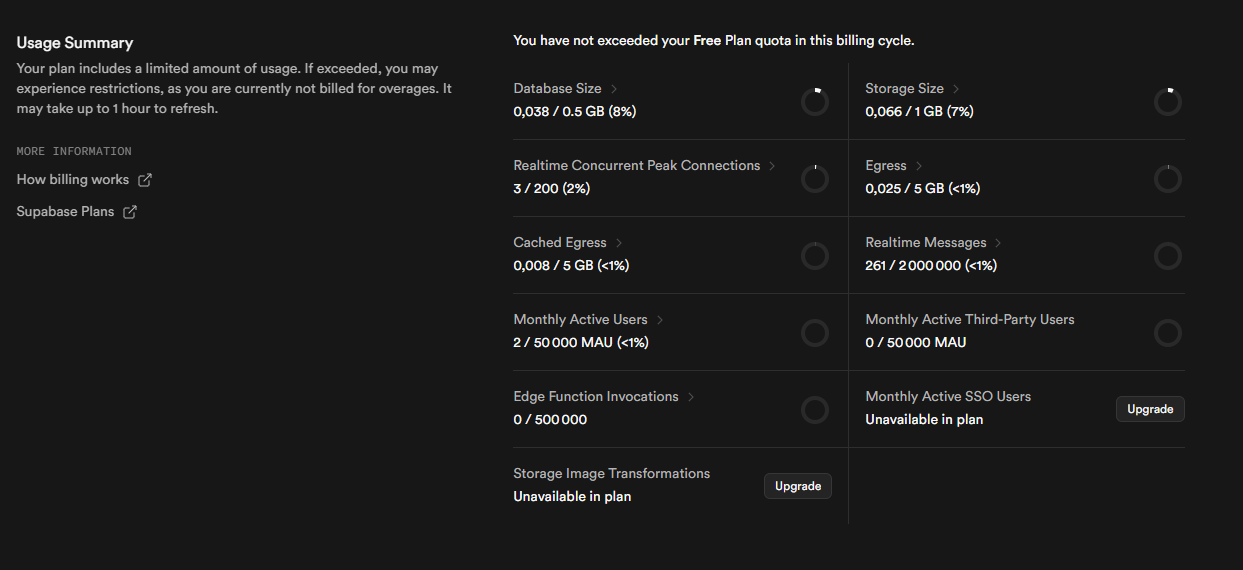Screen dimensions: 1243x570
Task: Click the Monthly Active Users ring
Action: [x=815, y=333]
